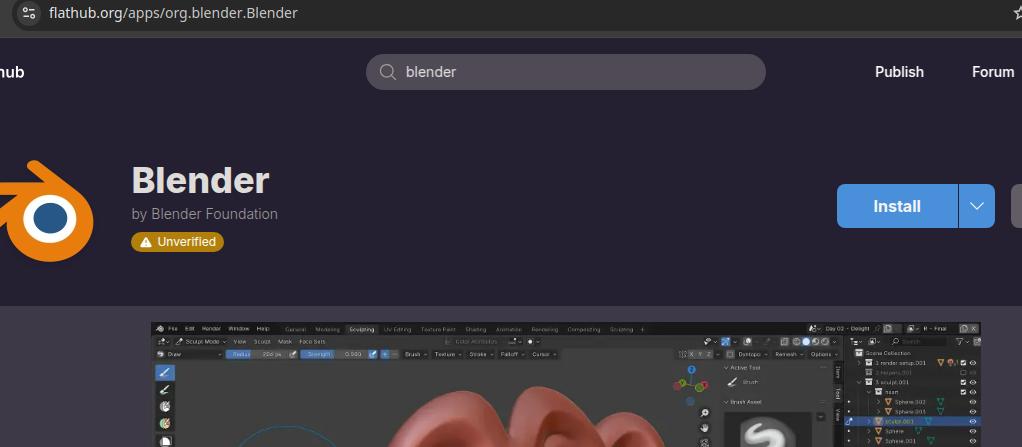The width and height of the screenshot is (1022, 447).
Task: Open the Remesh dropdown in Blender header
Action: (789, 354)
